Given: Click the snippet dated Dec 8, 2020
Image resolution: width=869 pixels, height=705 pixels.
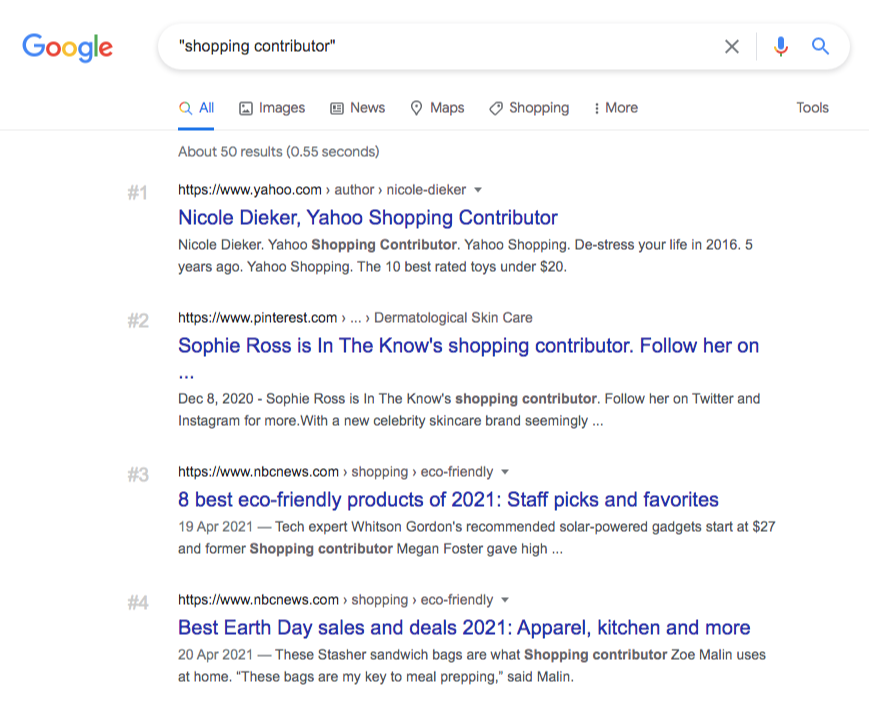Looking at the screenshot, I should pyautogui.click(x=469, y=410).
